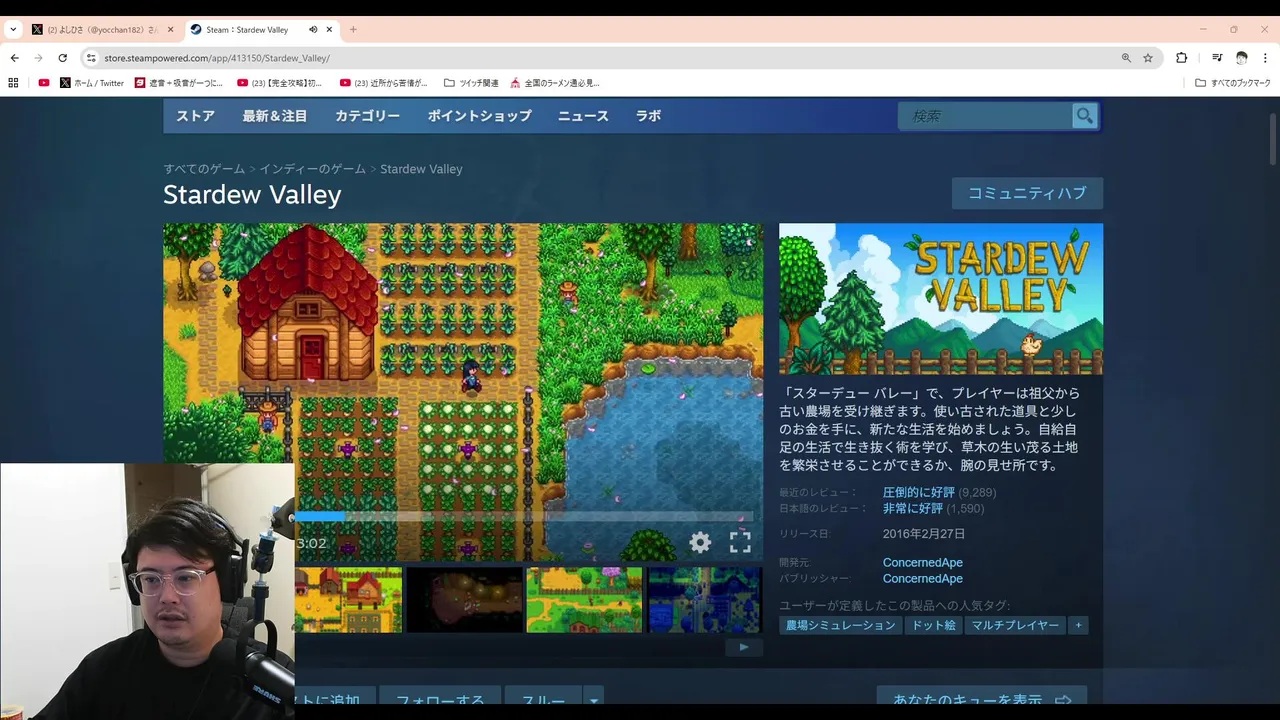The height and width of the screenshot is (720, 1280).
Task: Open the 遮音＋吸音が一つに bookmark
Action: [179, 83]
